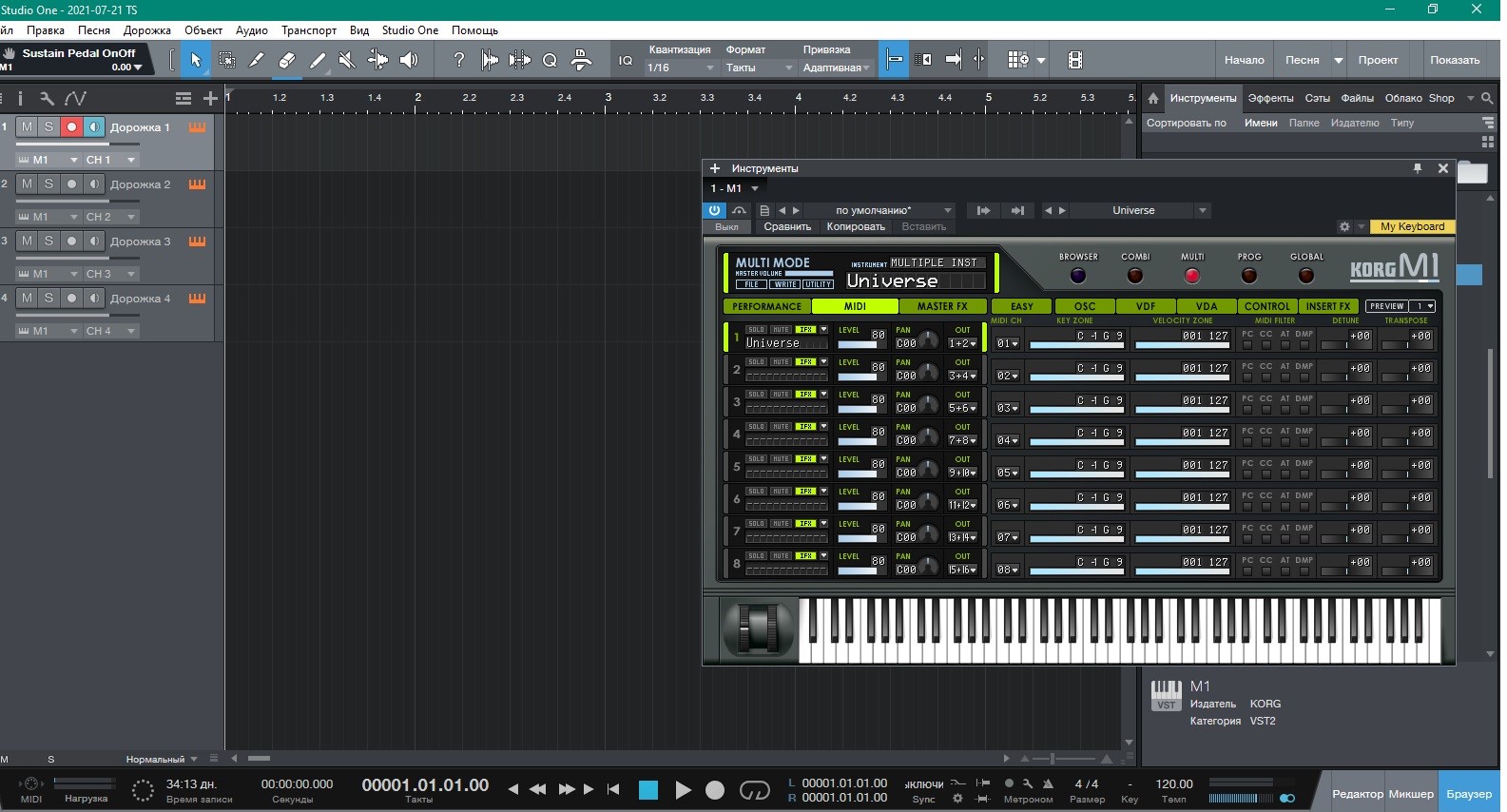Viewport: 1507px width, 812px height.
Task: Open instrument editor of Дорожка 2
Action: (x=197, y=184)
